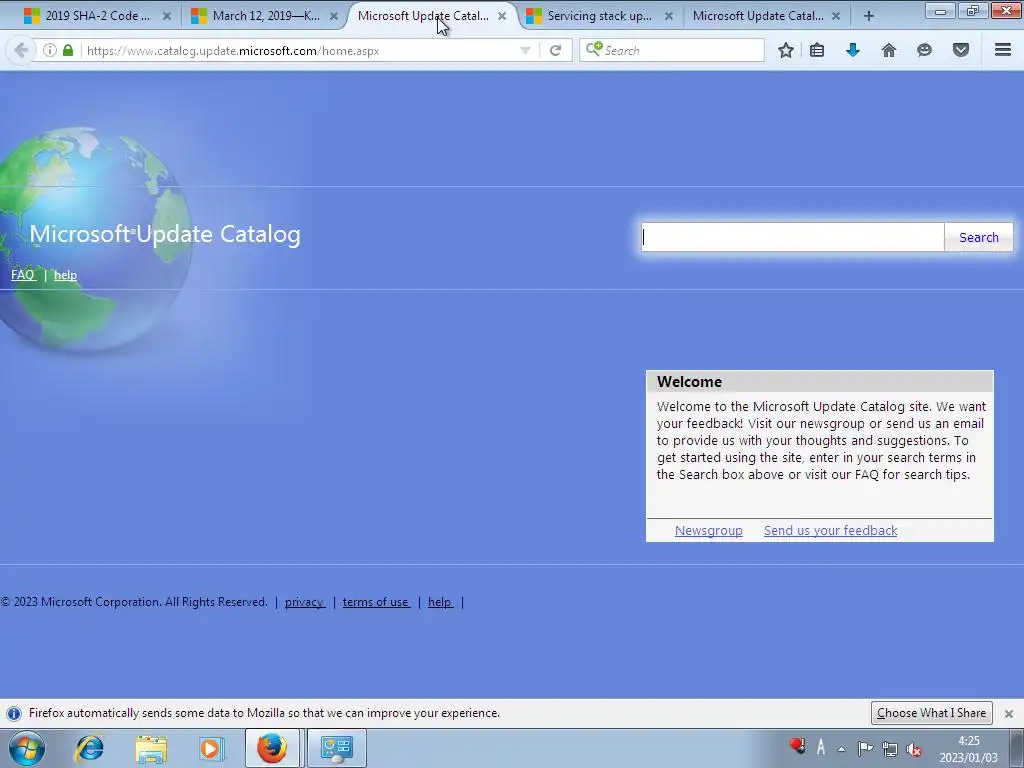Open Windows Explorer folder on taskbar
The image size is (1024, 768).
(x=151, y=748)
